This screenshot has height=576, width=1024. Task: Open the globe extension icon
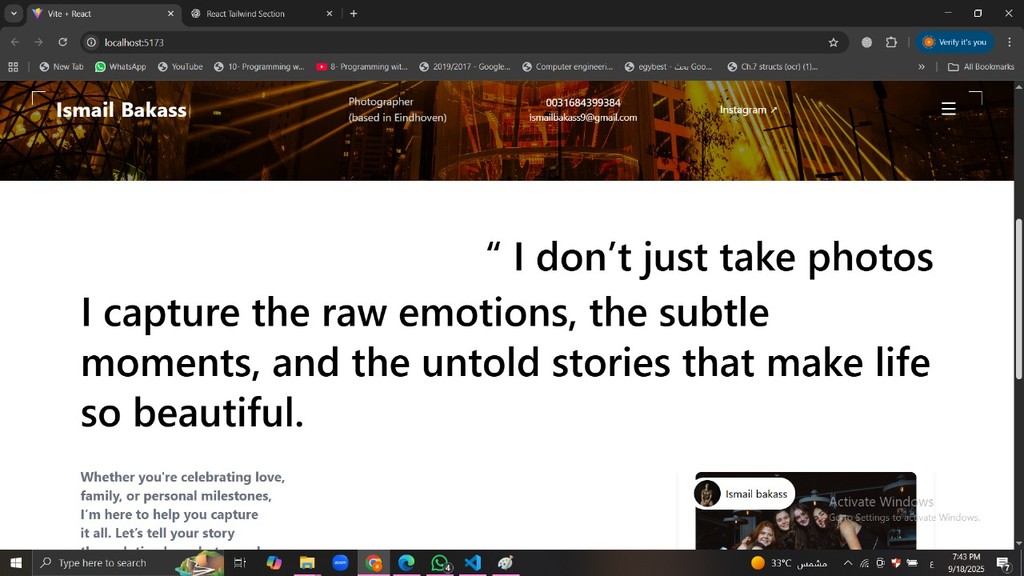coord(867,42)
